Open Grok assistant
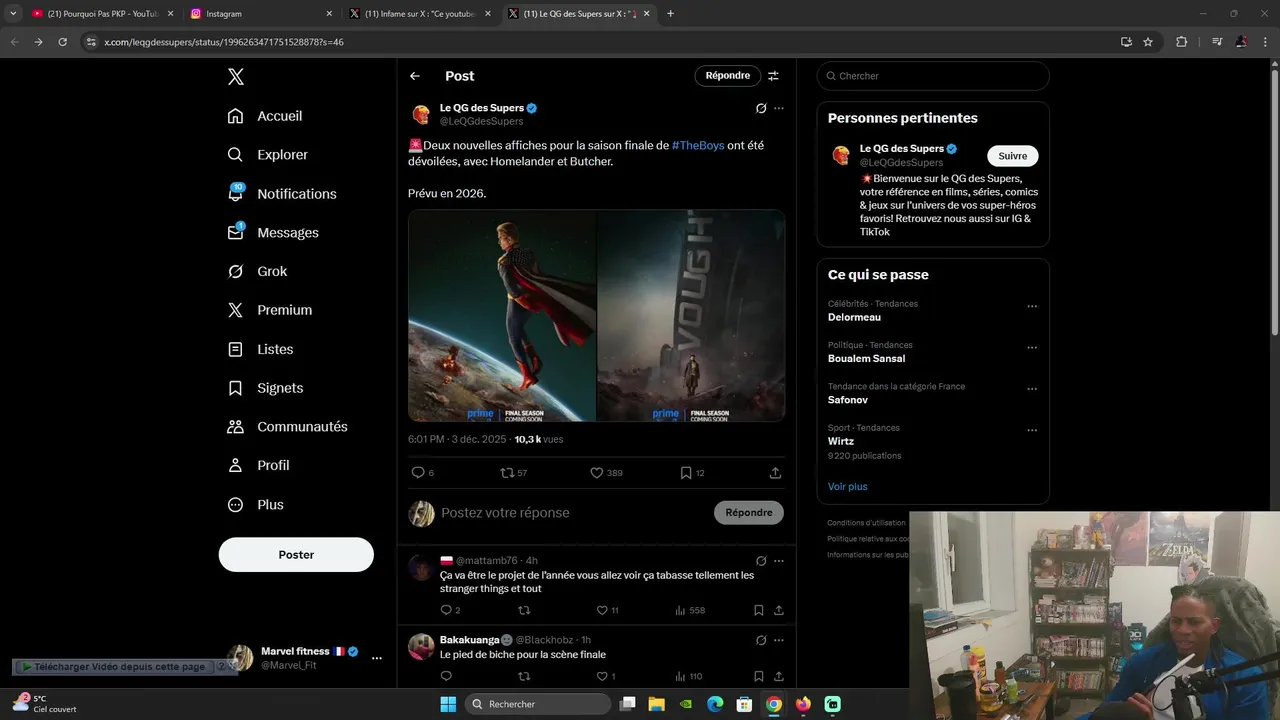The width and height of the screenshot is (1280, 720). coord(257,271)
